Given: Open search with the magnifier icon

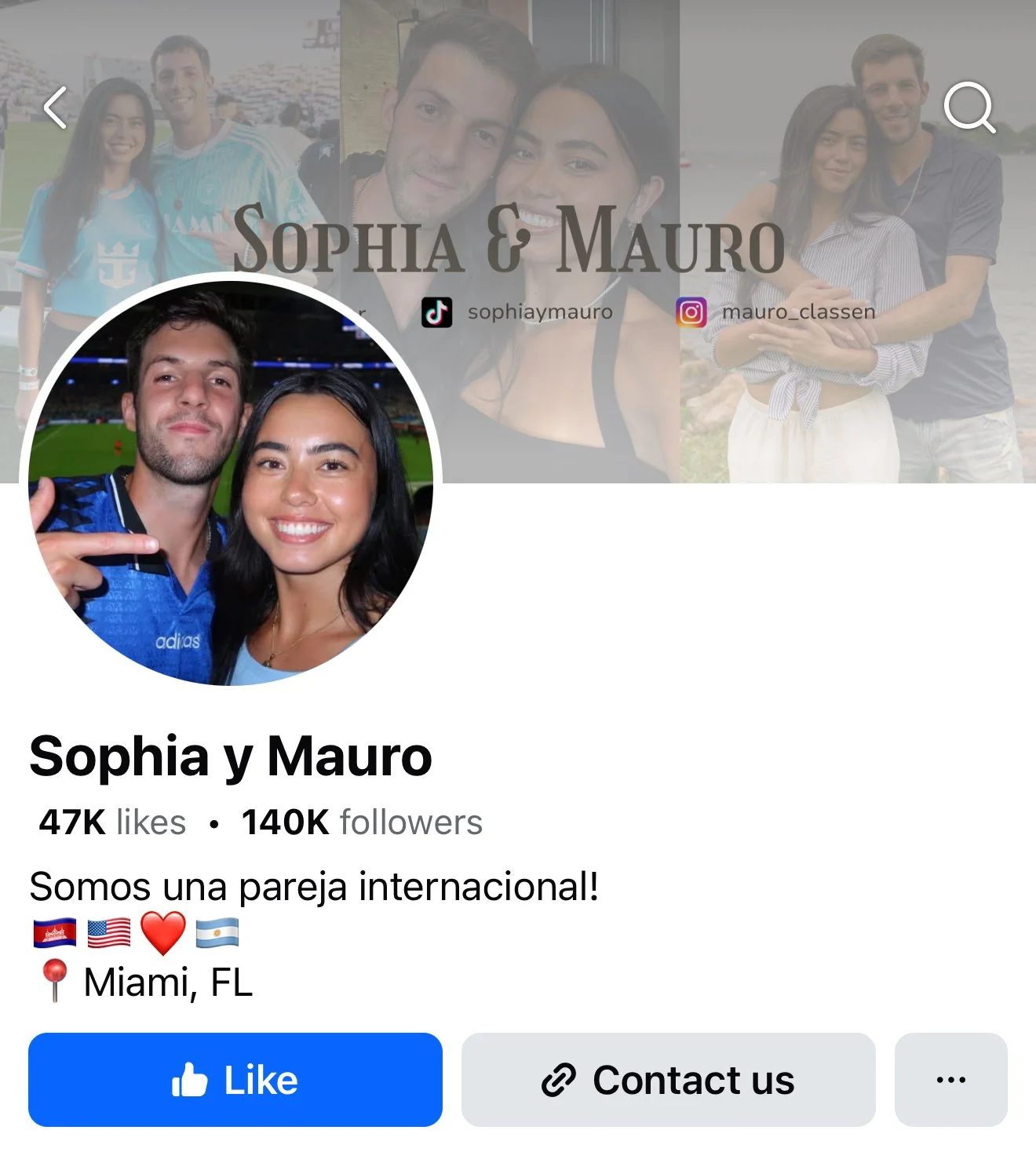Looking at the screenshot, I should click(969, 108).
